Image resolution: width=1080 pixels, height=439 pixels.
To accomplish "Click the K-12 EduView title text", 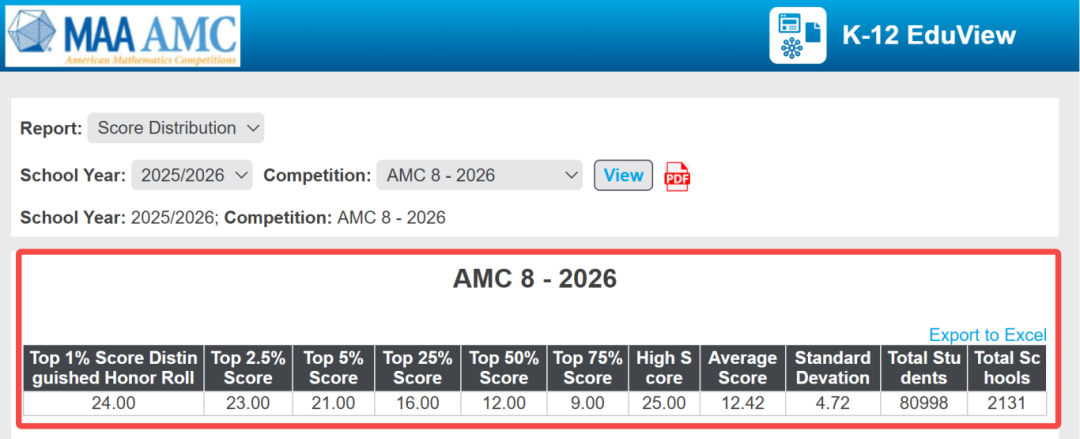I will (x=928, y=36).
